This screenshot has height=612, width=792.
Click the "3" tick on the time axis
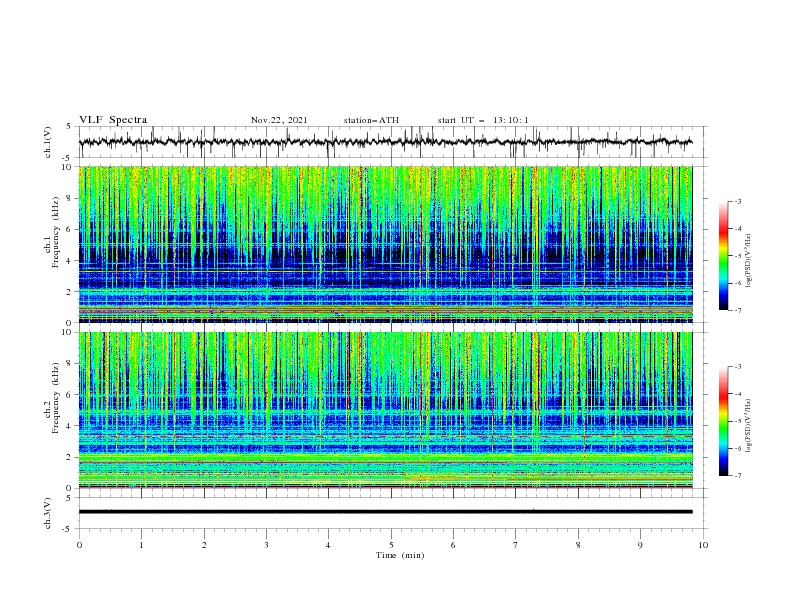(x=266, y=545)
